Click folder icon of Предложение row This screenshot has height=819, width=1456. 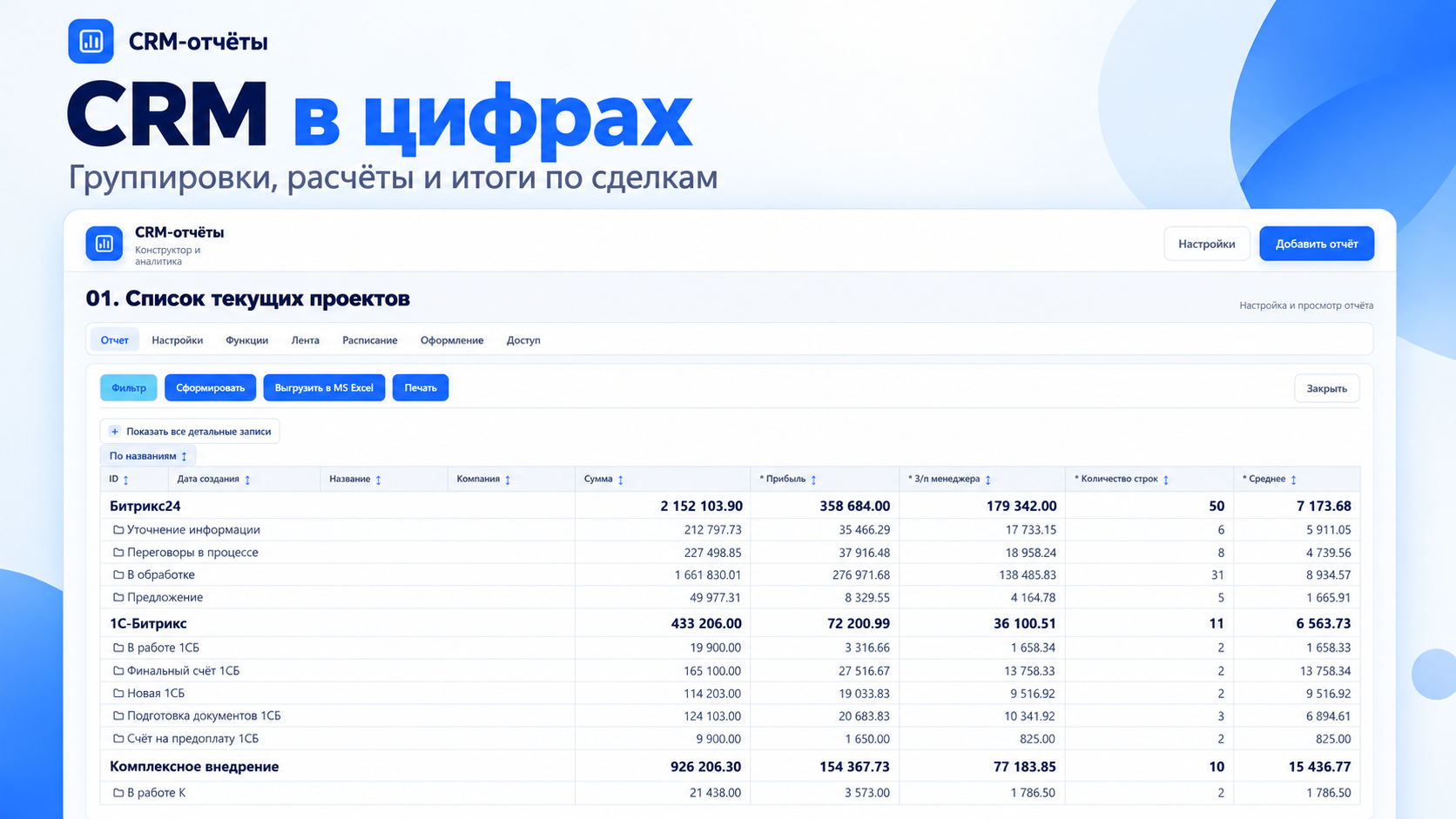click(118, 597)
